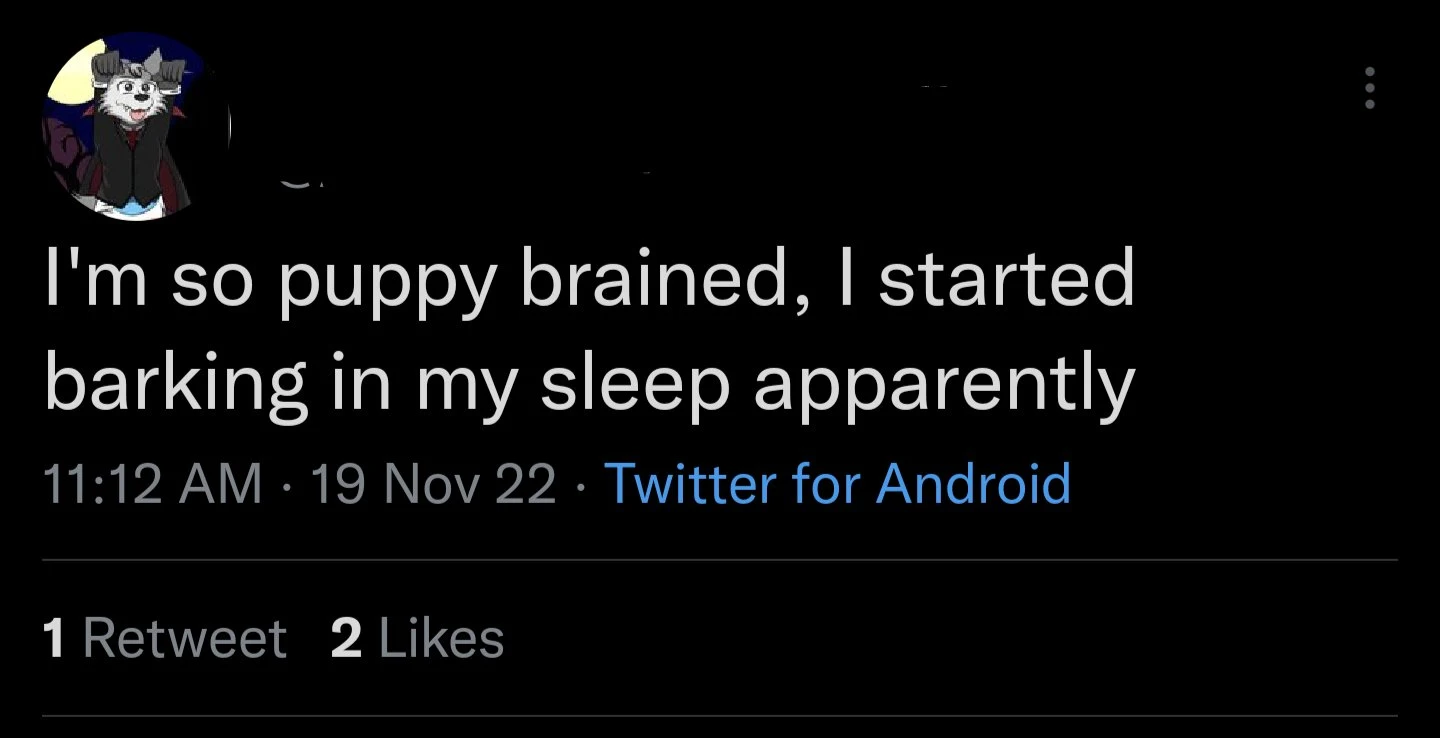1440x738 pixels.
Task: Click the "11:12 AM" timestamp
Action: tap(153, 484)
